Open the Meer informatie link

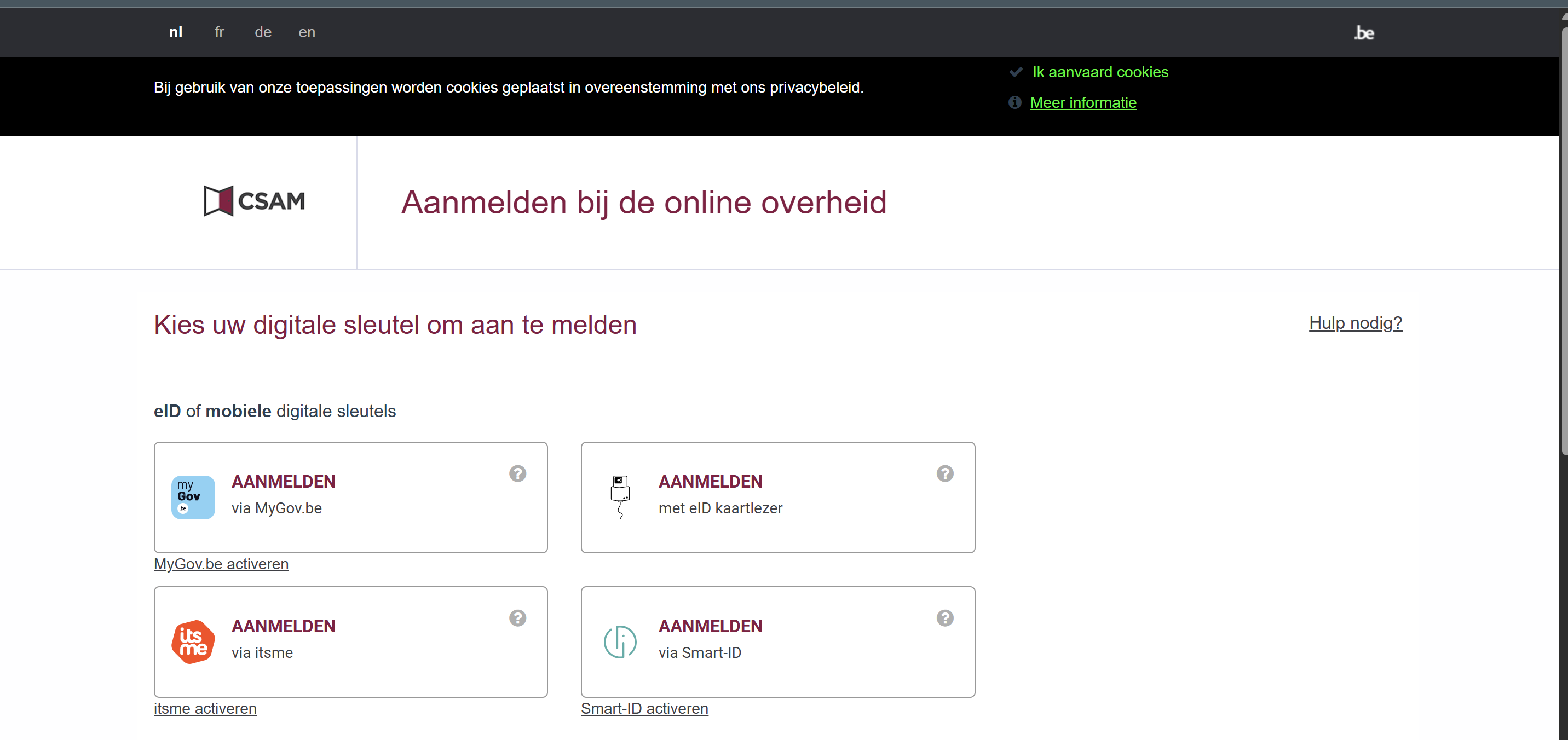click(x=1083, y=102)
